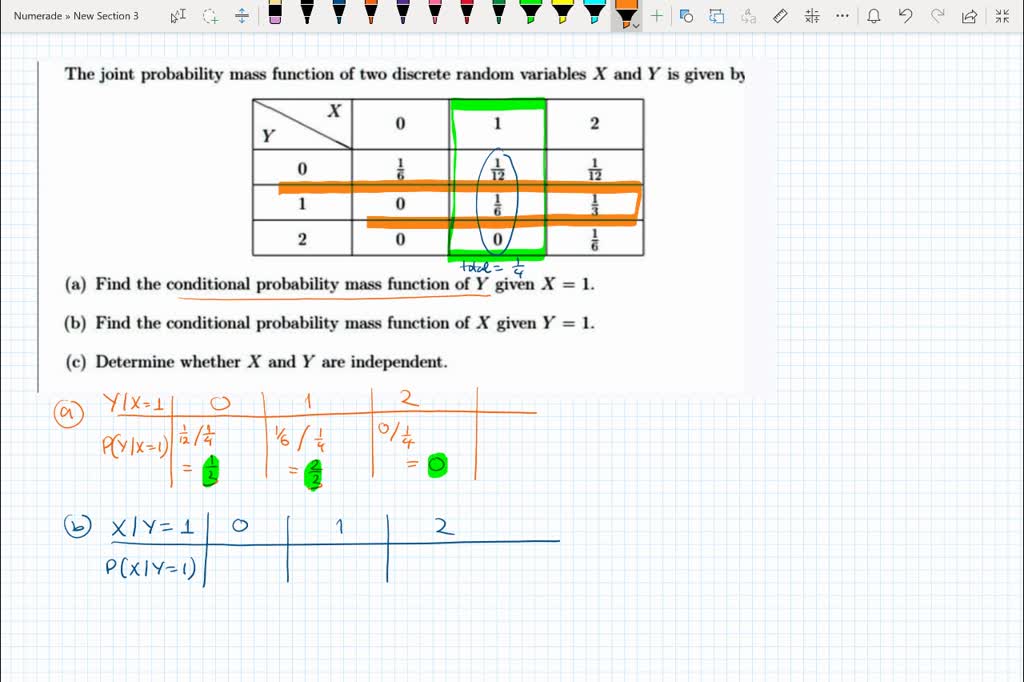
Task: Pick the pink pen
Action: coord(435,13)
